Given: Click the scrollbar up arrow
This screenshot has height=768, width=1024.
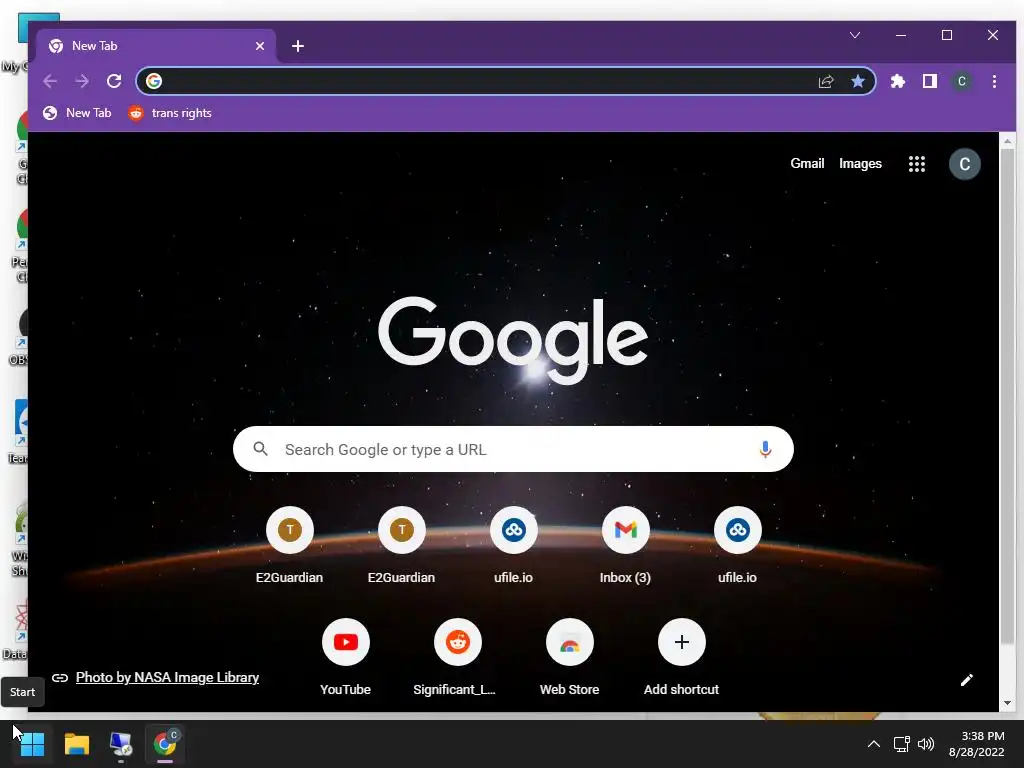Looking at the screenshot, I should pyautogui.click(x=1007, y=140).
